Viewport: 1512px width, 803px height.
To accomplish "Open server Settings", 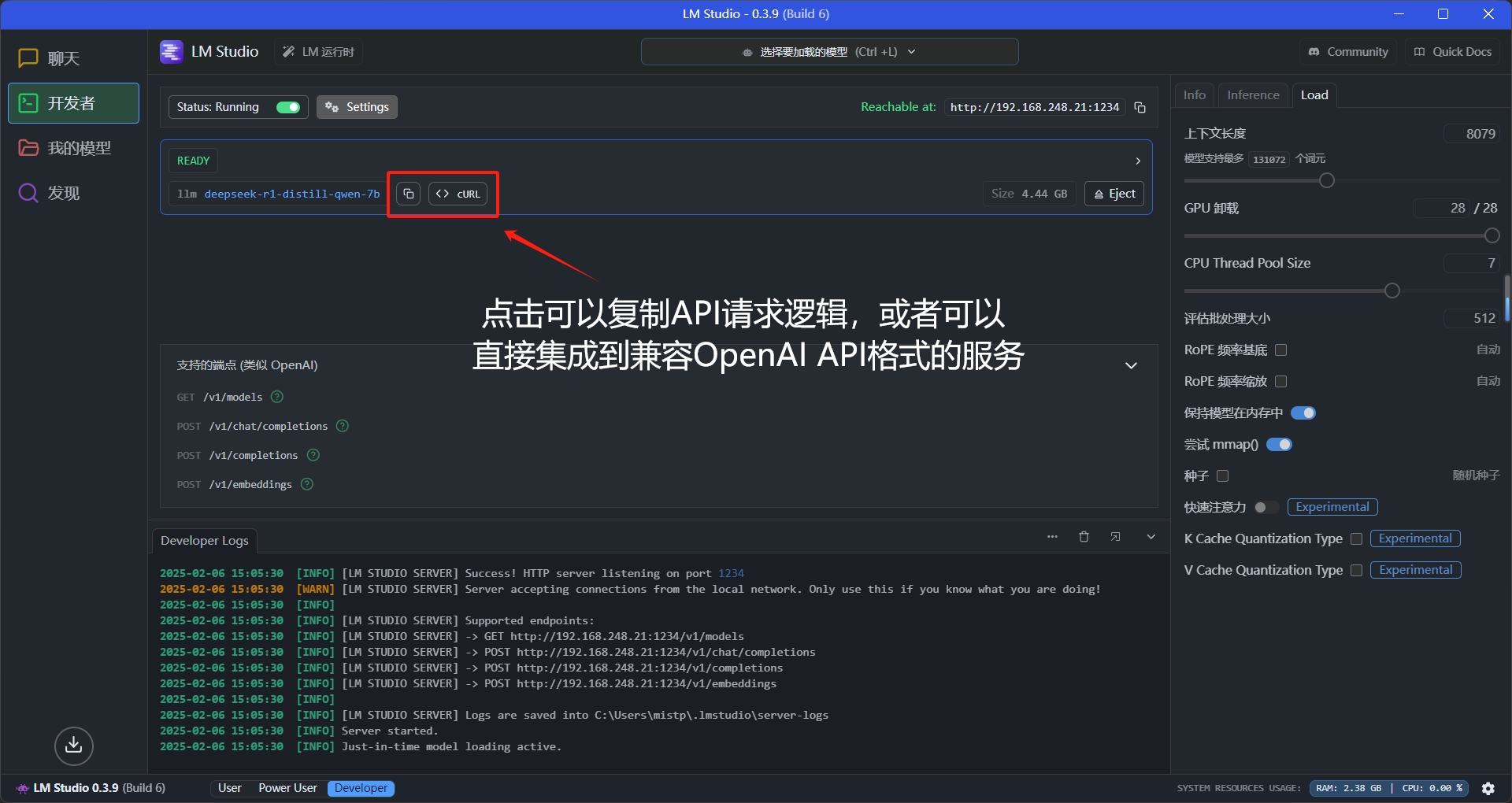I will click(x=357, y=107).
